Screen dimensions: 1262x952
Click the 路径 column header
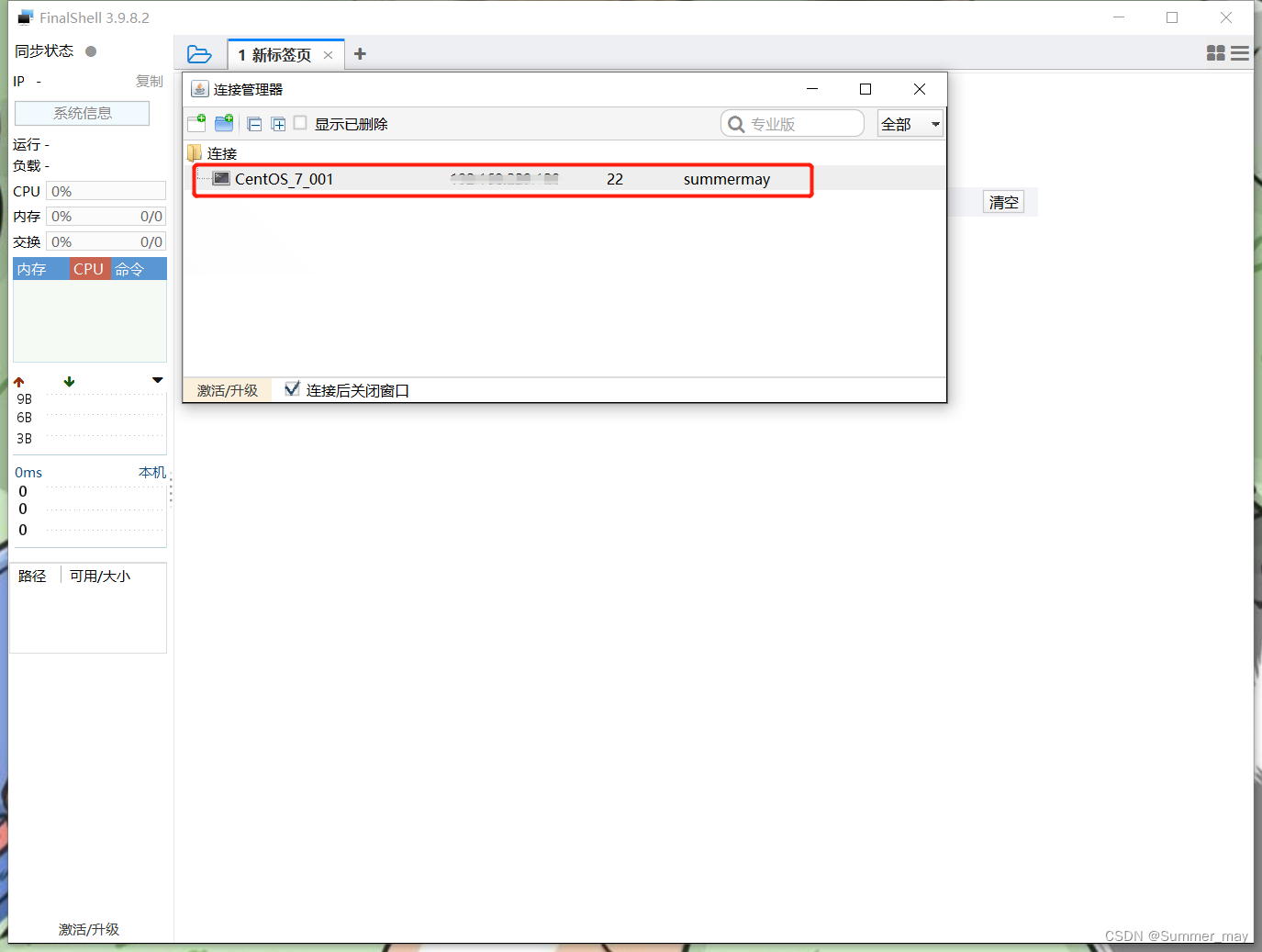(32, 576)
